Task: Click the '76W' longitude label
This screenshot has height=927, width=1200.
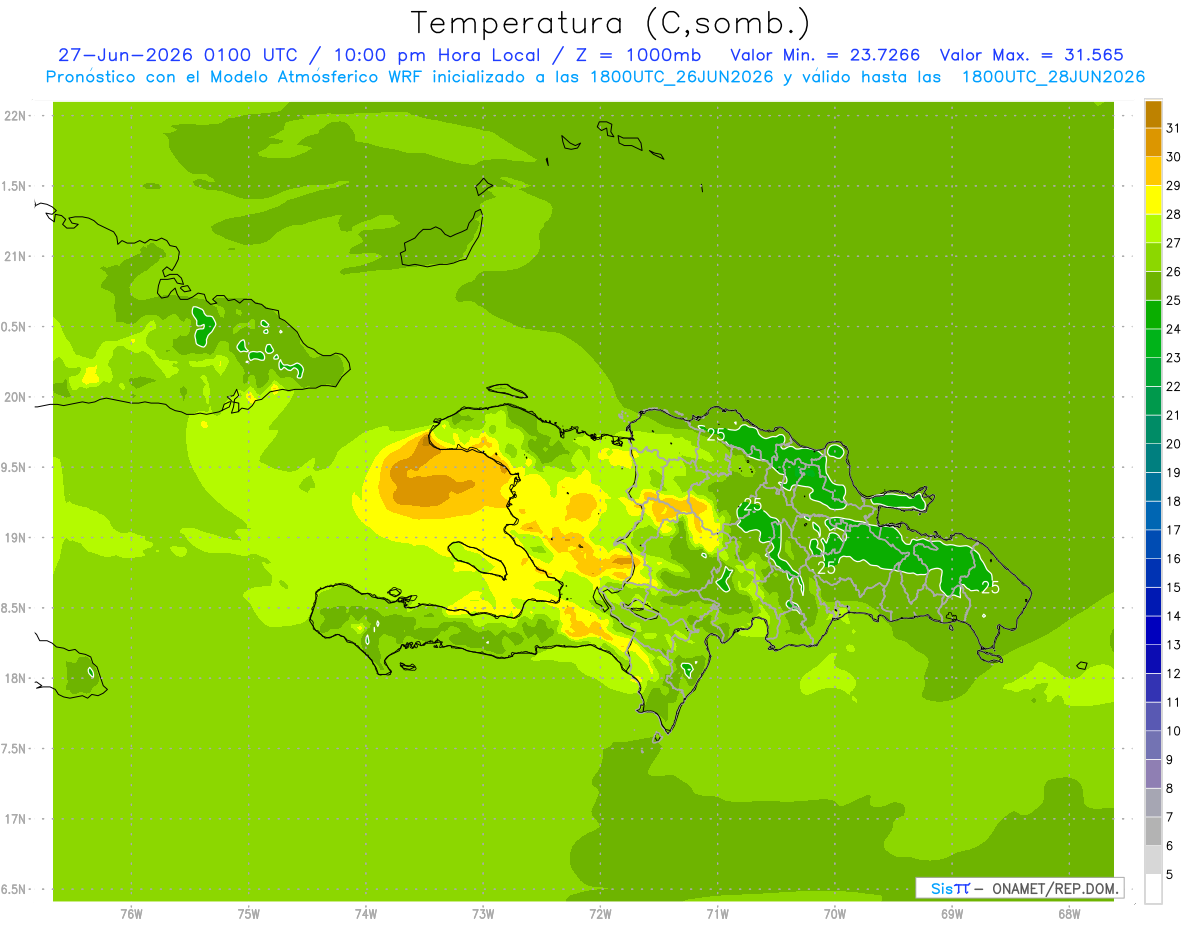Action: tap(131, 913)
